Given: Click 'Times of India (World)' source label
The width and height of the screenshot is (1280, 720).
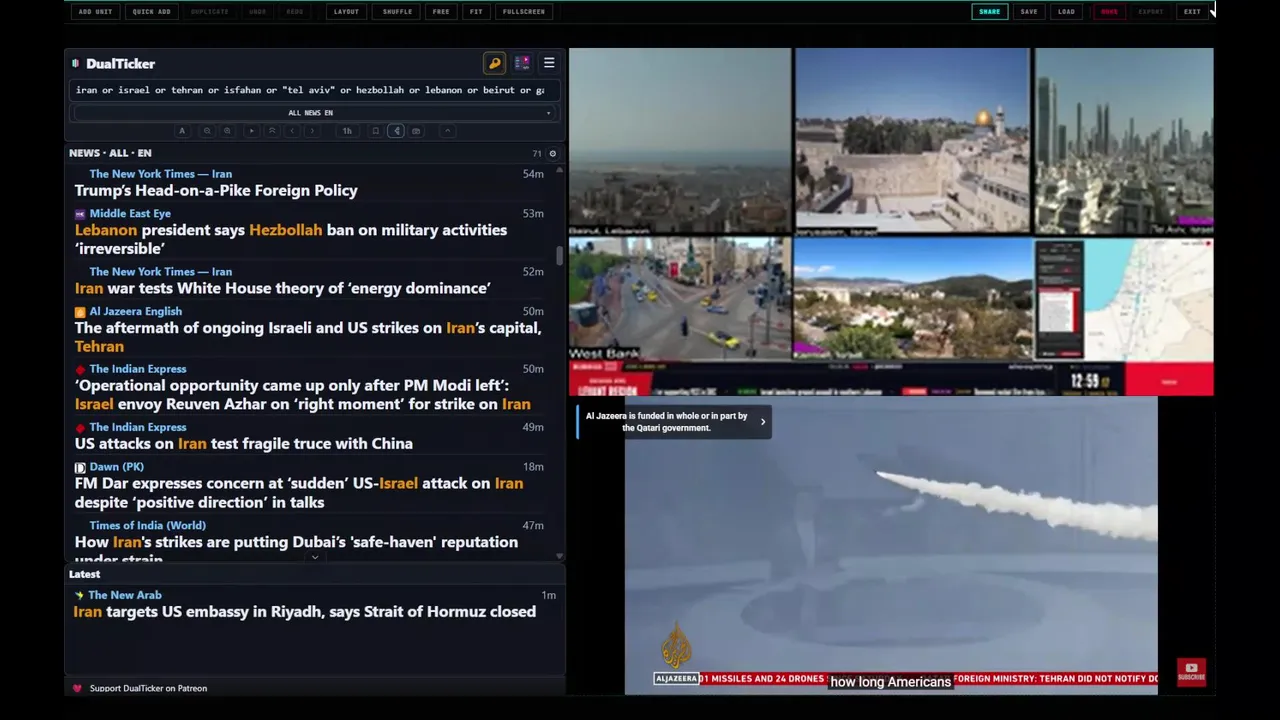Looking at the screenshot, I should coord(148,526).
